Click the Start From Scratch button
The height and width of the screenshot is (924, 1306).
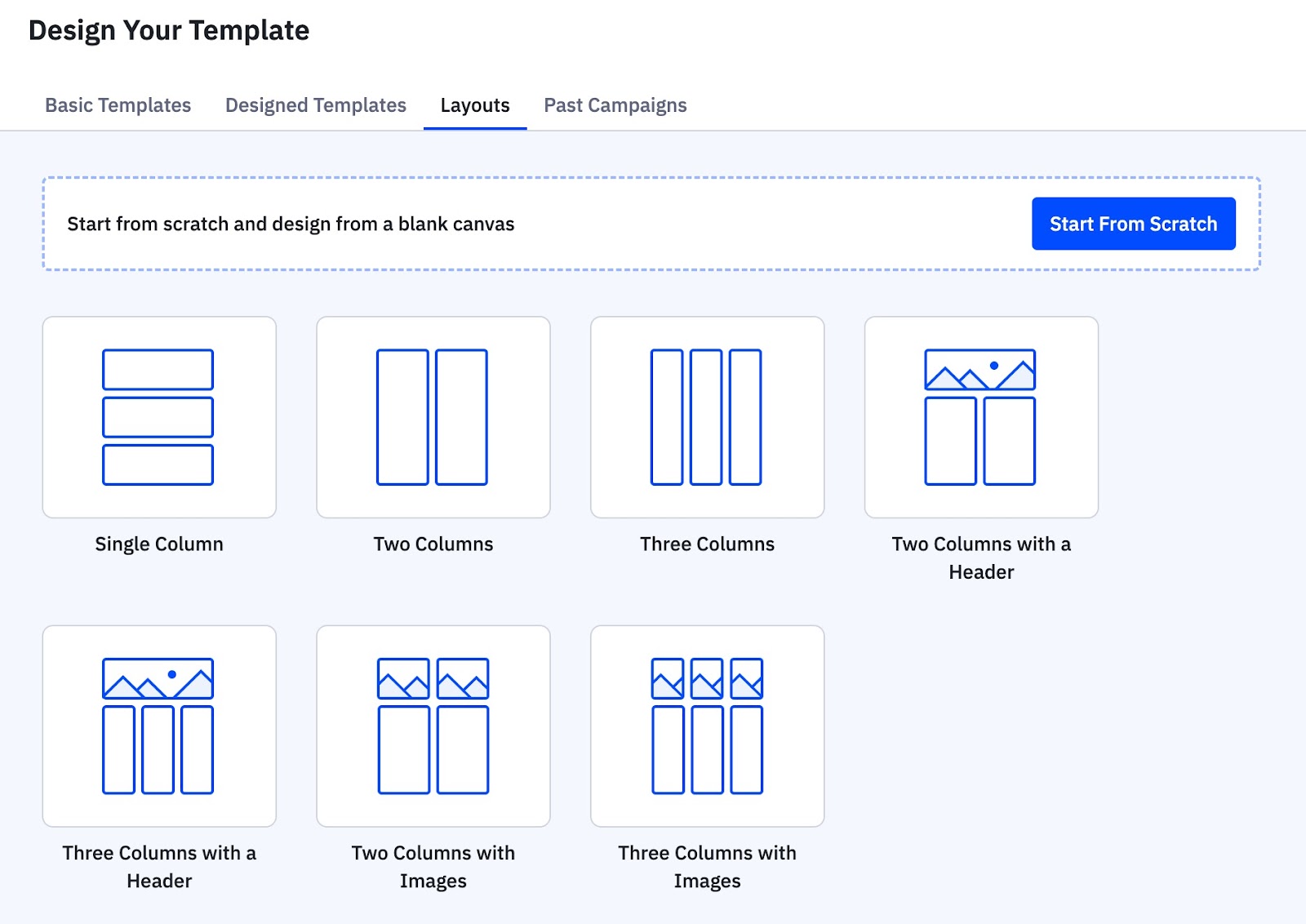[1133, 224]
